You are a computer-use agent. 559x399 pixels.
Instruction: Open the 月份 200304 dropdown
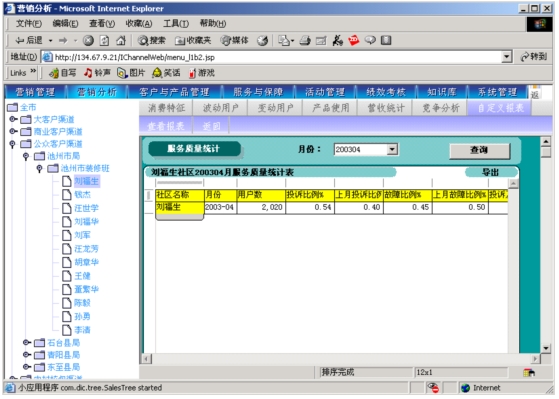tap(392, 149)
